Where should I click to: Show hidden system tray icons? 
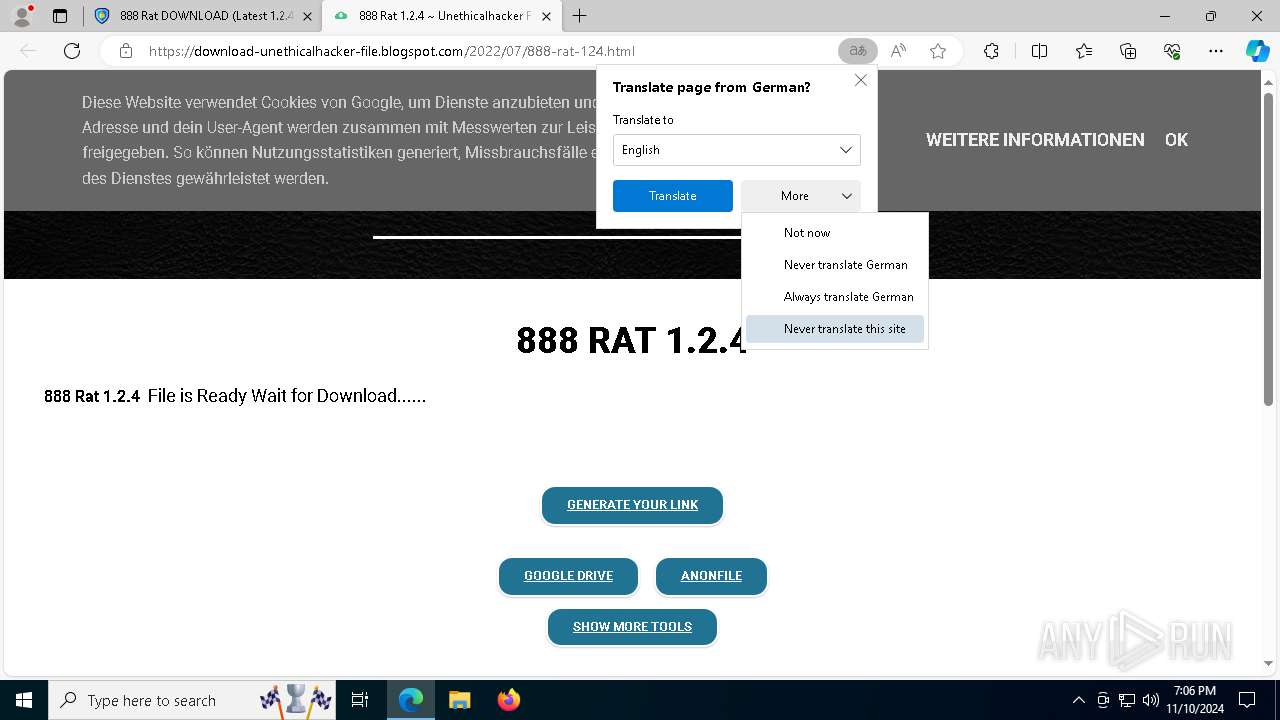1078,700
